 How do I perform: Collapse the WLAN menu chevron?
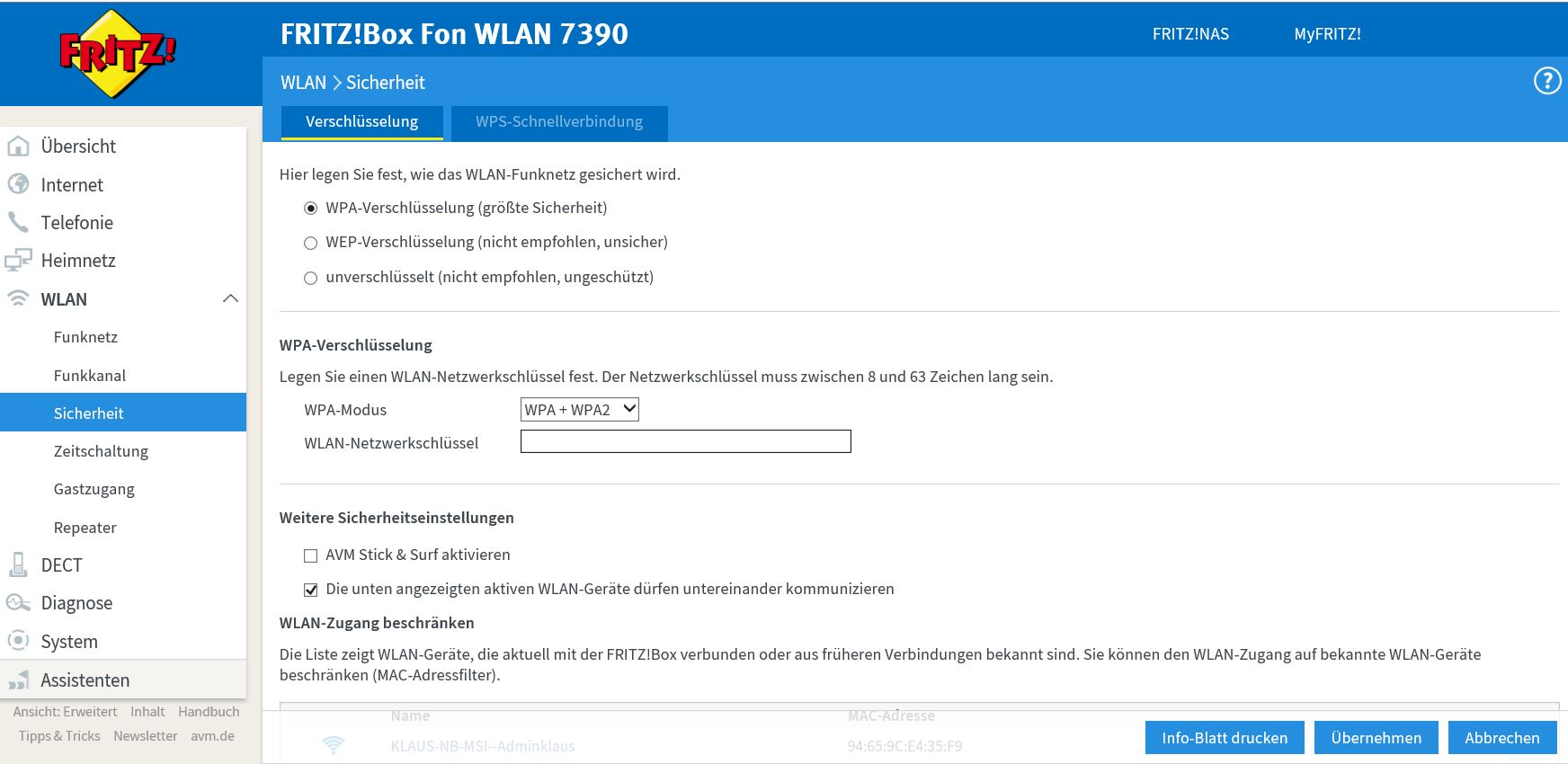point(230,298)
